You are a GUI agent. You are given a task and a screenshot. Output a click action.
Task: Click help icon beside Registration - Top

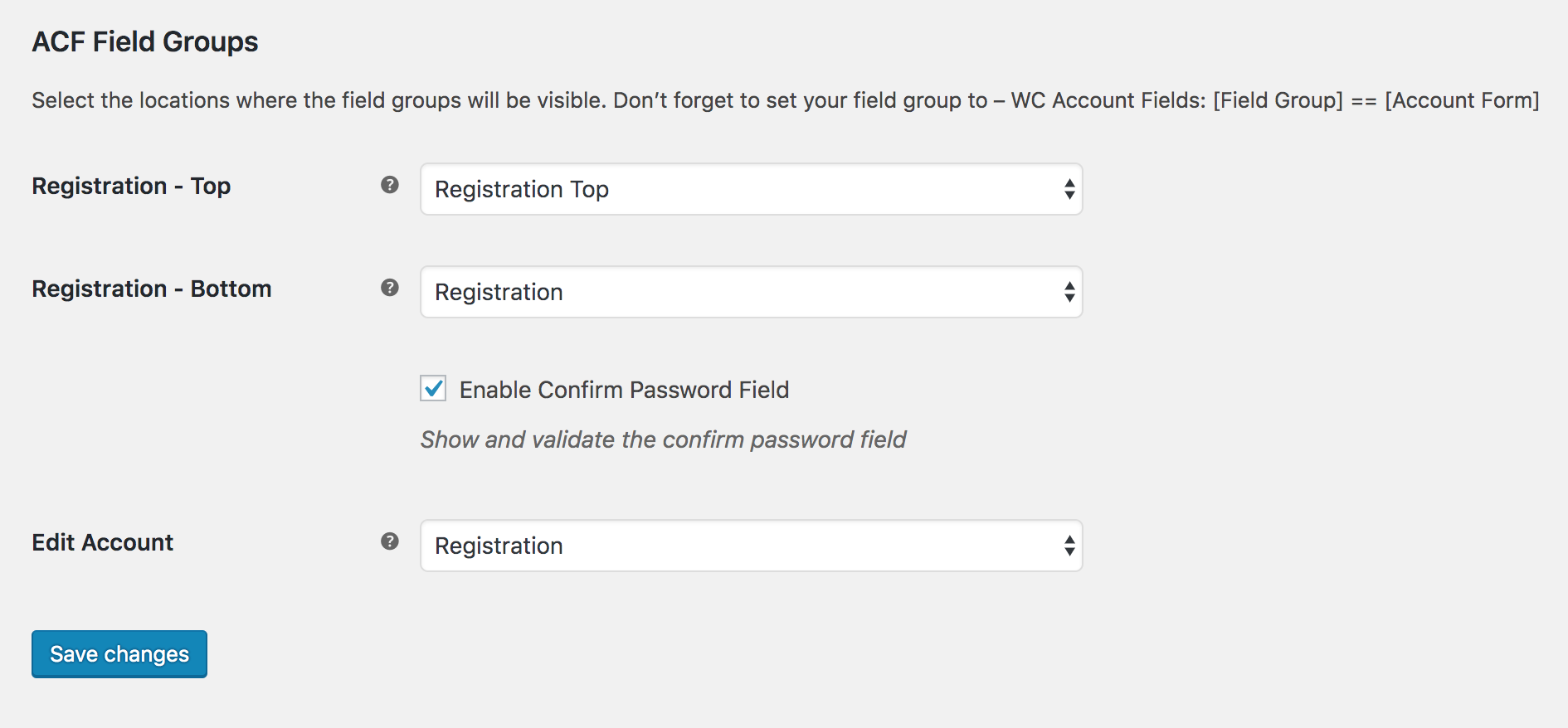coord(390,185)
